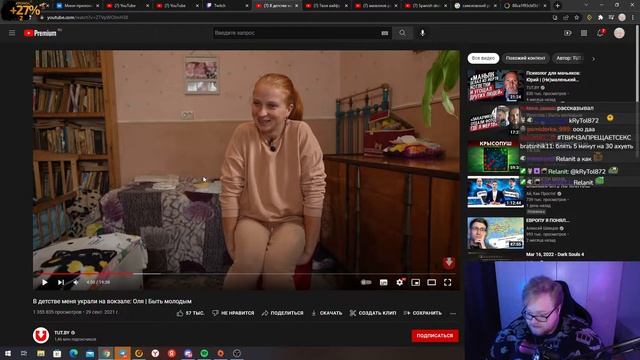
Task: Open the player settings gear
Action: (x=400, y=282)
